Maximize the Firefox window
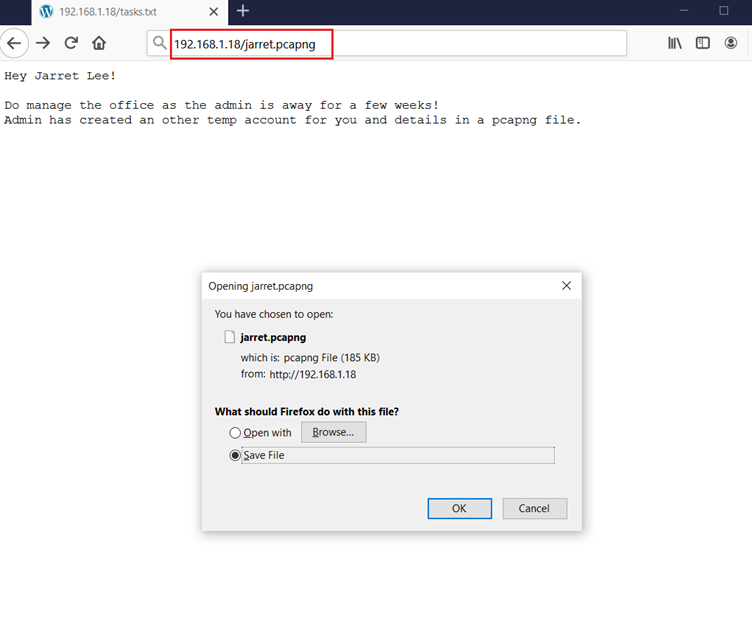 pos(724,11)
